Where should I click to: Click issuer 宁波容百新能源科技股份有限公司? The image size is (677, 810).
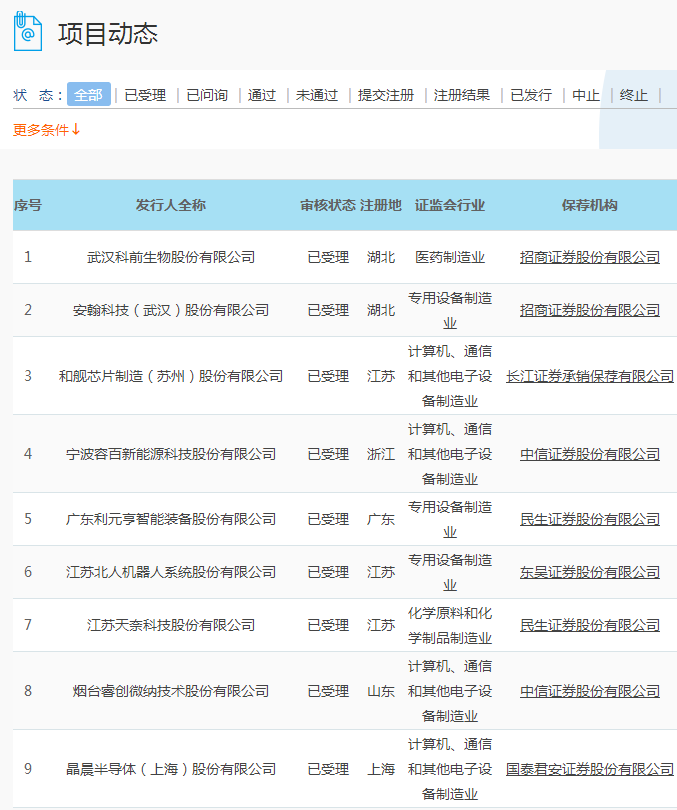coord(171,454)
